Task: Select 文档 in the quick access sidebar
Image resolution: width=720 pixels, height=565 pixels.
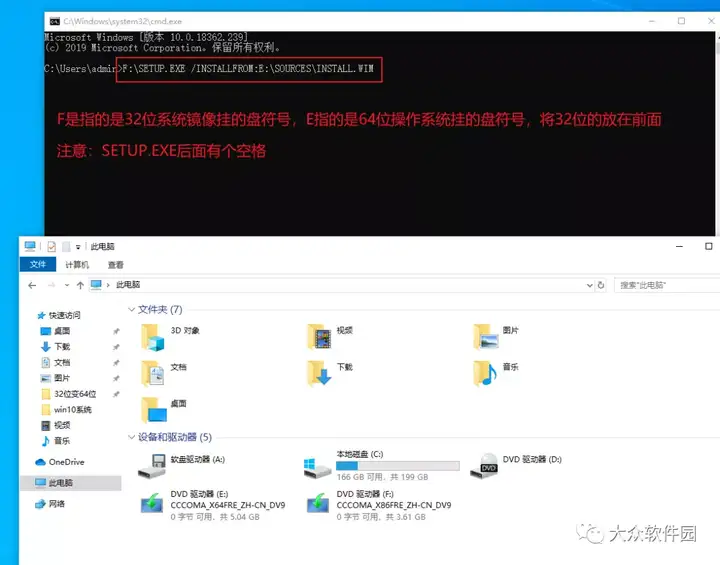Action: (x=62, y=362)
